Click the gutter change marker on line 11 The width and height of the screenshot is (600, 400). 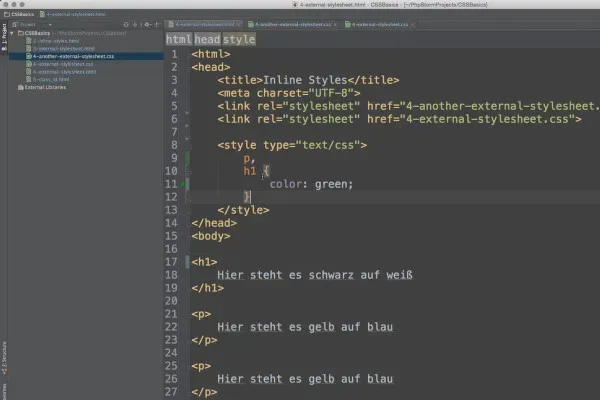pos(187,184)
